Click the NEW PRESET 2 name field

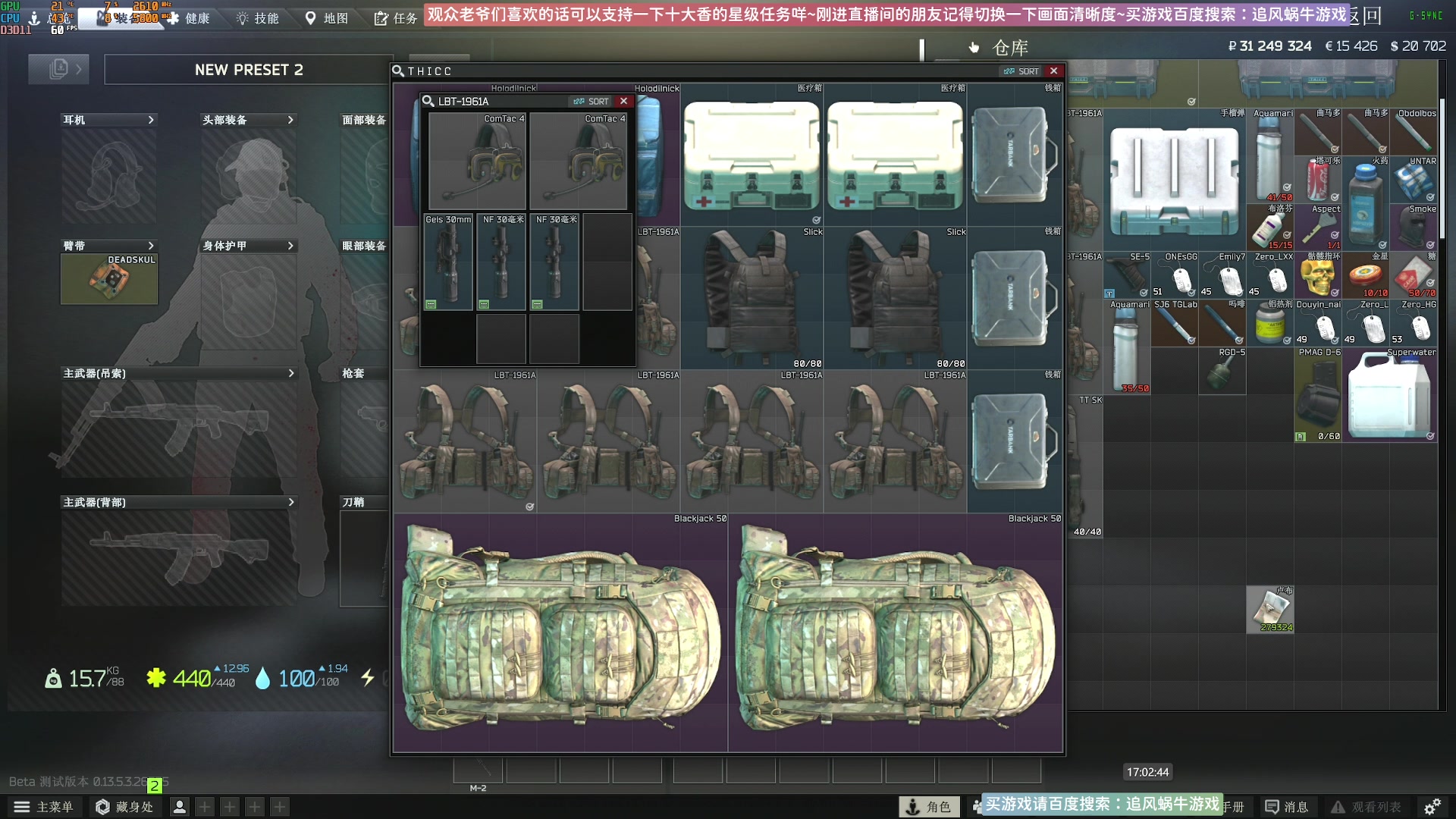249,70
